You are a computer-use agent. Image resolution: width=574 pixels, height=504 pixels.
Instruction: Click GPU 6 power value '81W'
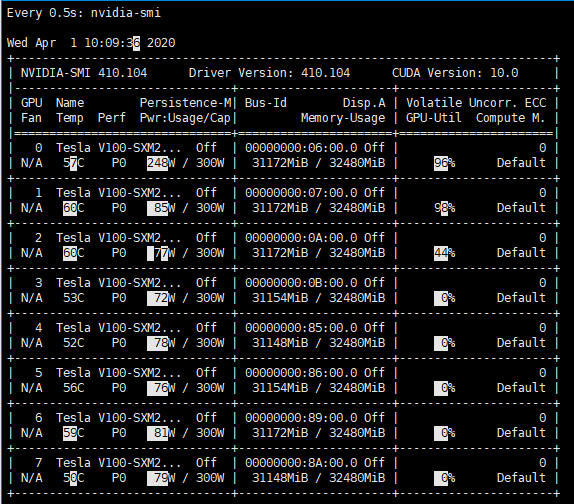[164, 433]
